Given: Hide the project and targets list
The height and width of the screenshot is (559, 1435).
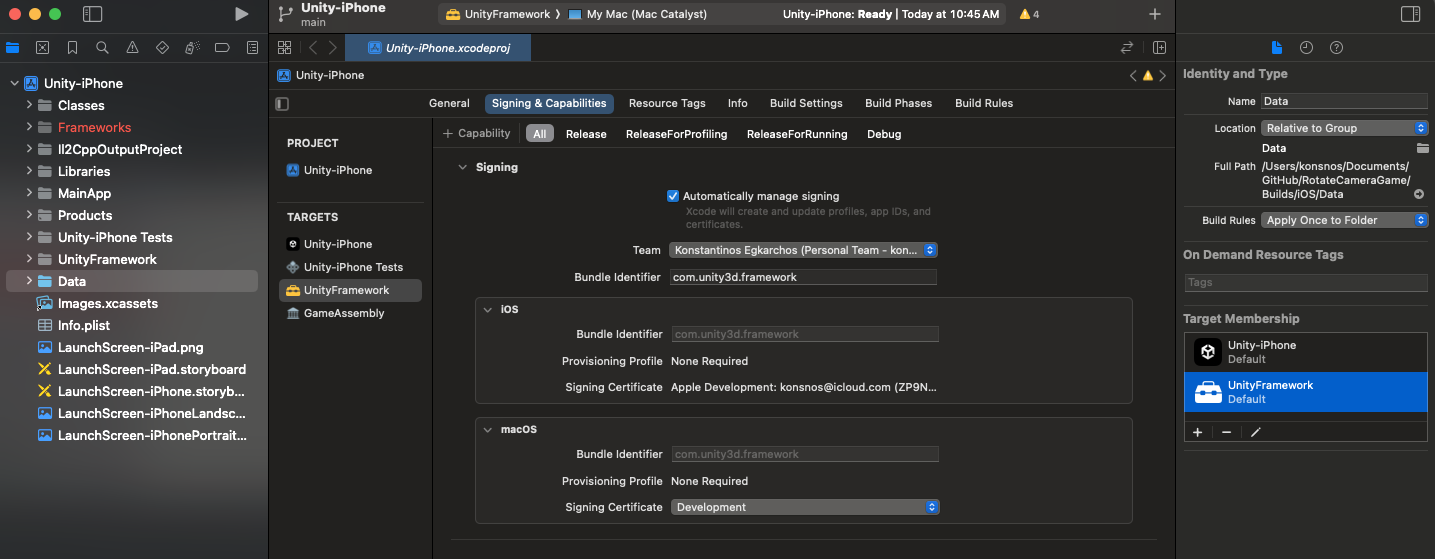Looking at the screenshot, I should click(282, 103).
